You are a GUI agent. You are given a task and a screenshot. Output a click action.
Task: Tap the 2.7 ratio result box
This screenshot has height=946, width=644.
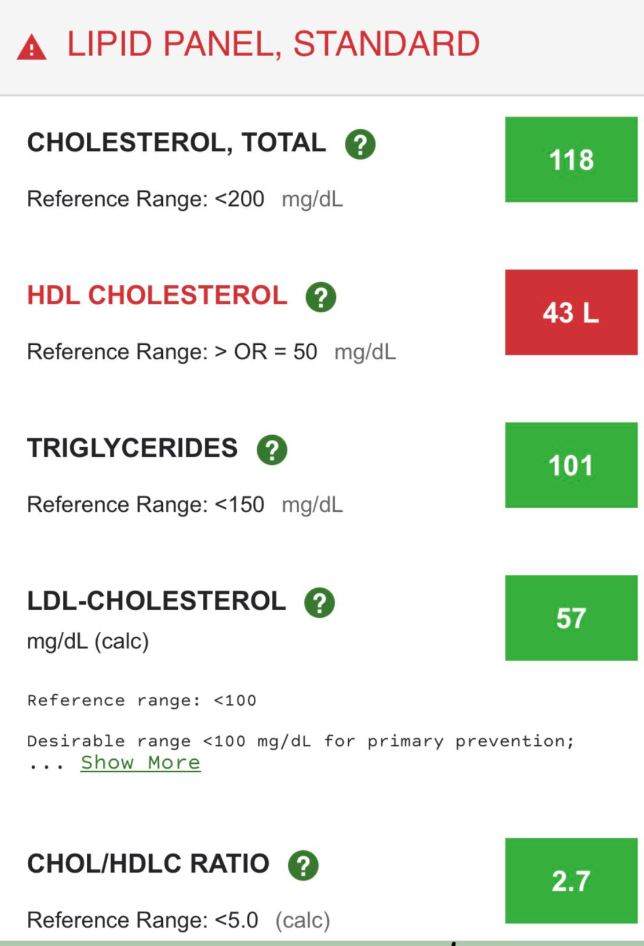[x=571, y=880]
